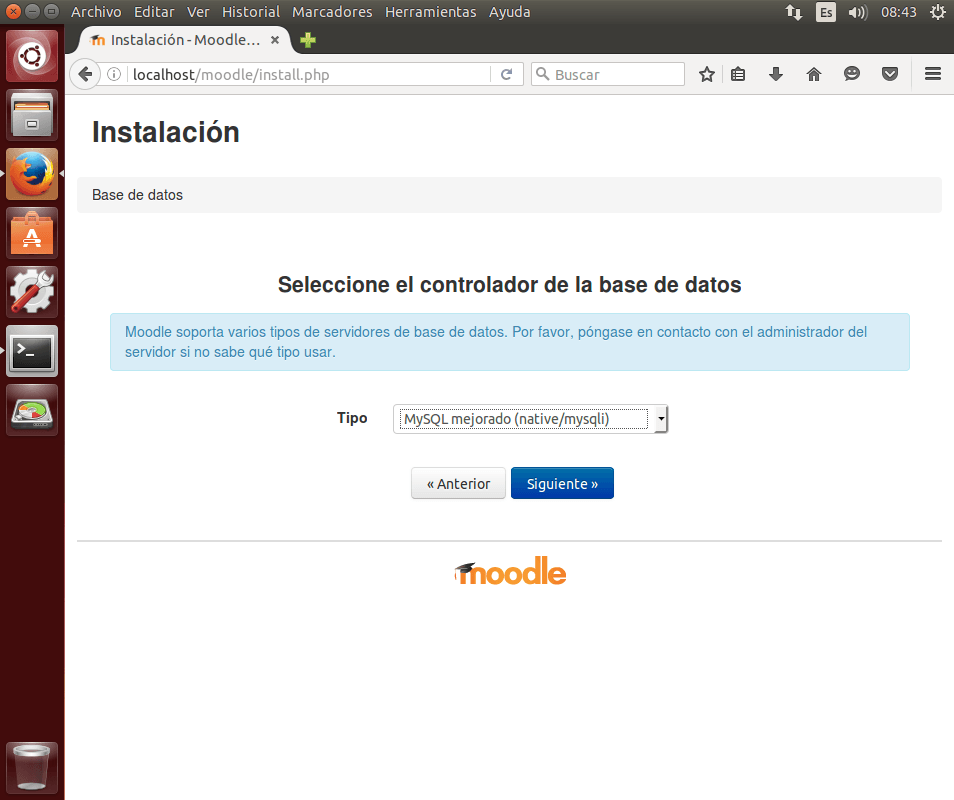Go to the Firefox home page icon
Viewport: 954px width, 800px height.
pyautogui.click(x=813, y=74)
